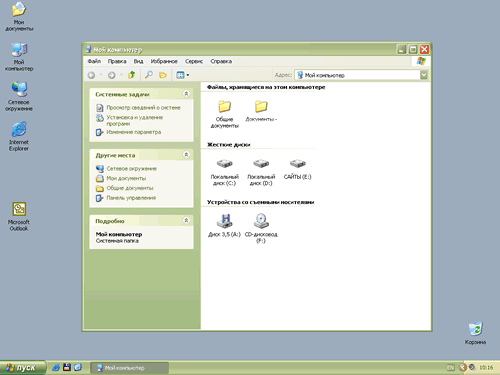
Task: Open the Файл menu
Action: pyautogui.click(x=94, y=61)
